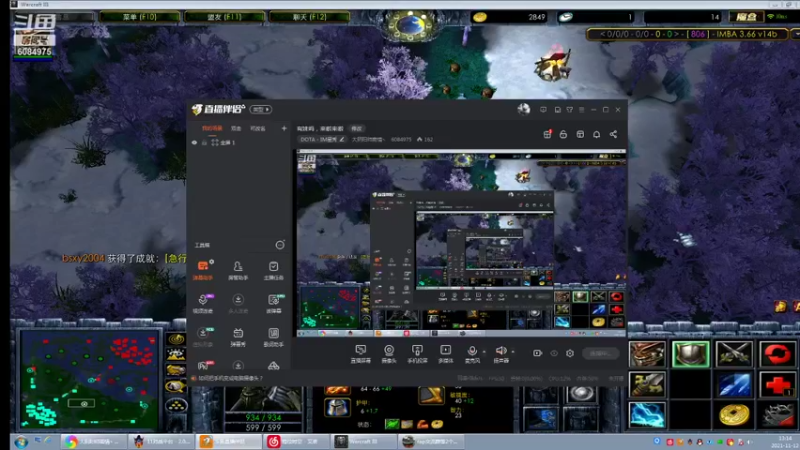
Task: Click the blue streak skill in the command card
Action: tap(734, 384)
